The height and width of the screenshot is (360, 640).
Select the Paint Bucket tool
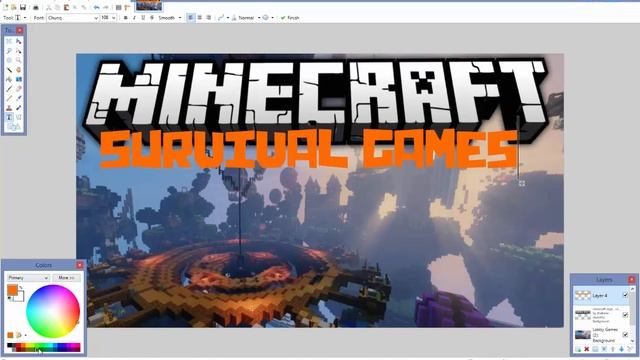point(9,79)
